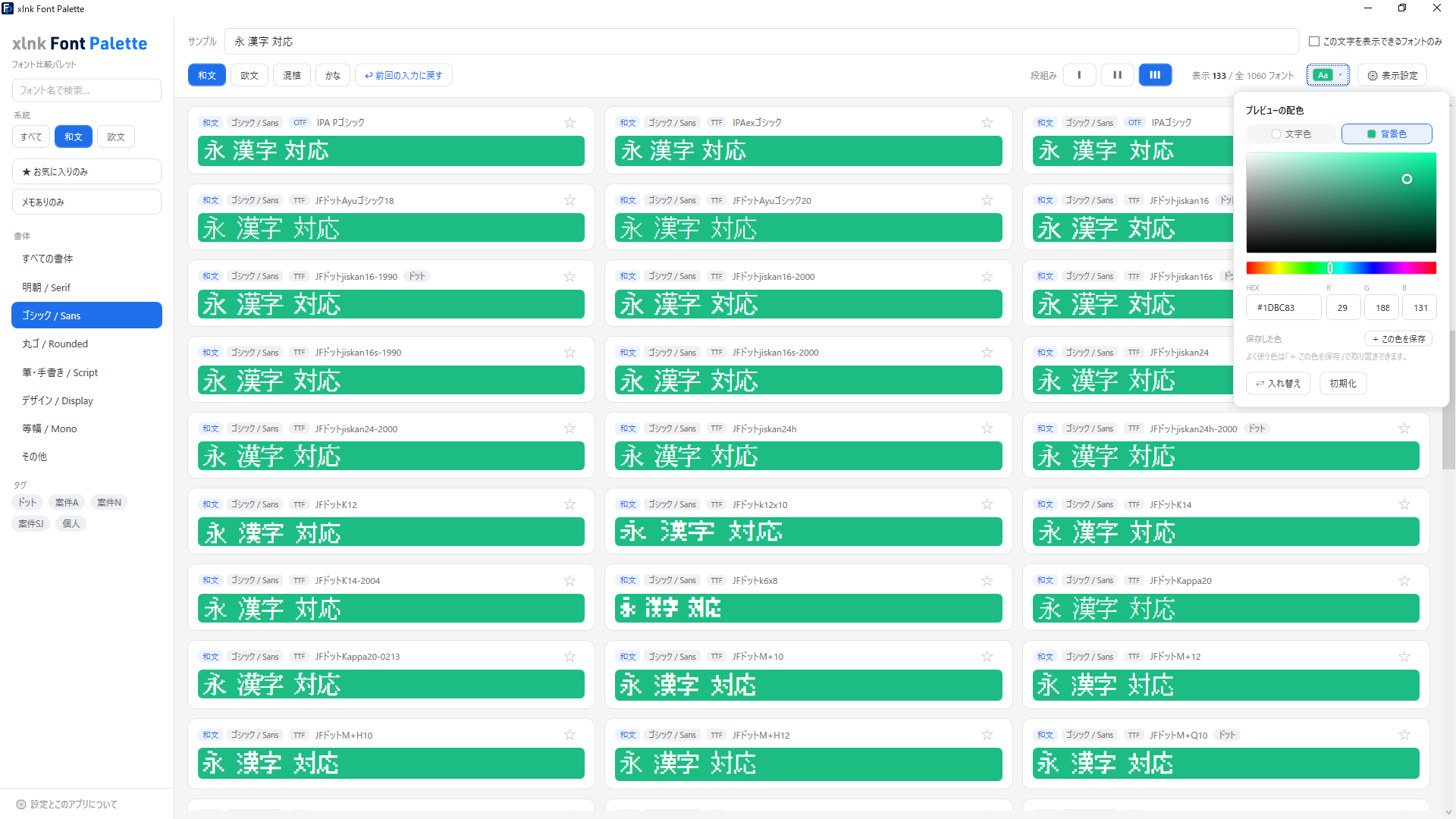Mark JFドットK14 as favorite star
Image resolution: width=1456 pixels, height=819 pixels.
(1404, 504)
